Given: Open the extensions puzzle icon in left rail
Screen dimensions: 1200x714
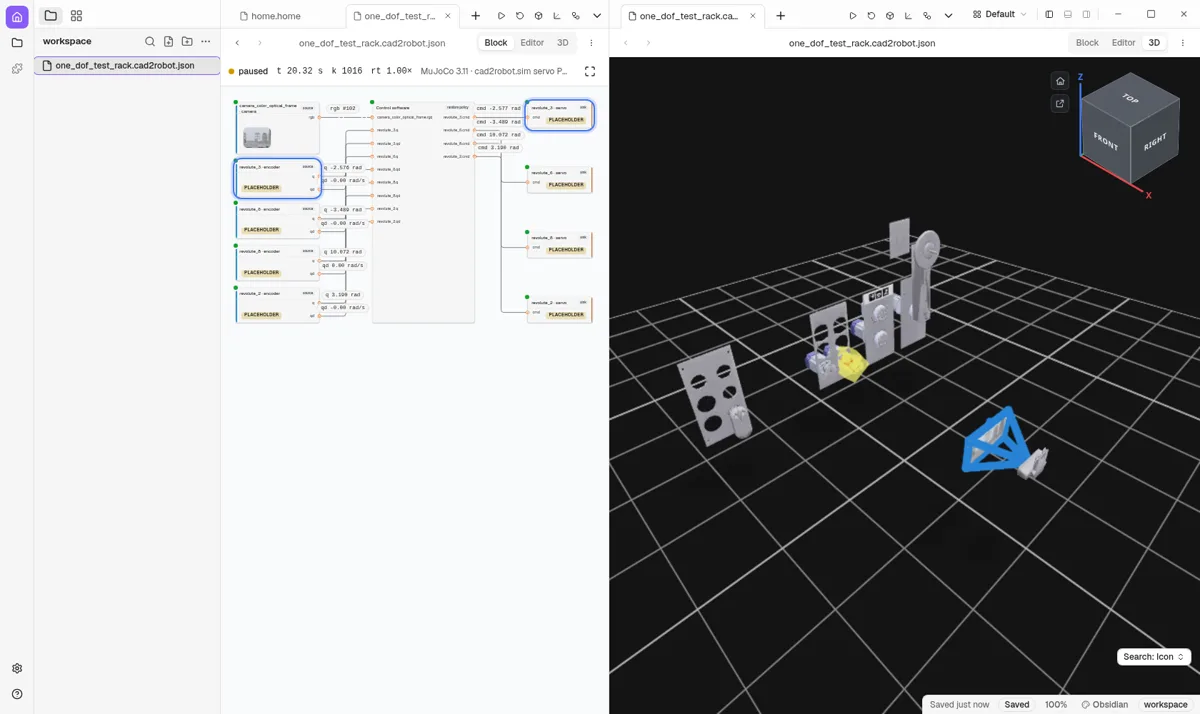Looking at the screenshot, I should coord(17,69).
